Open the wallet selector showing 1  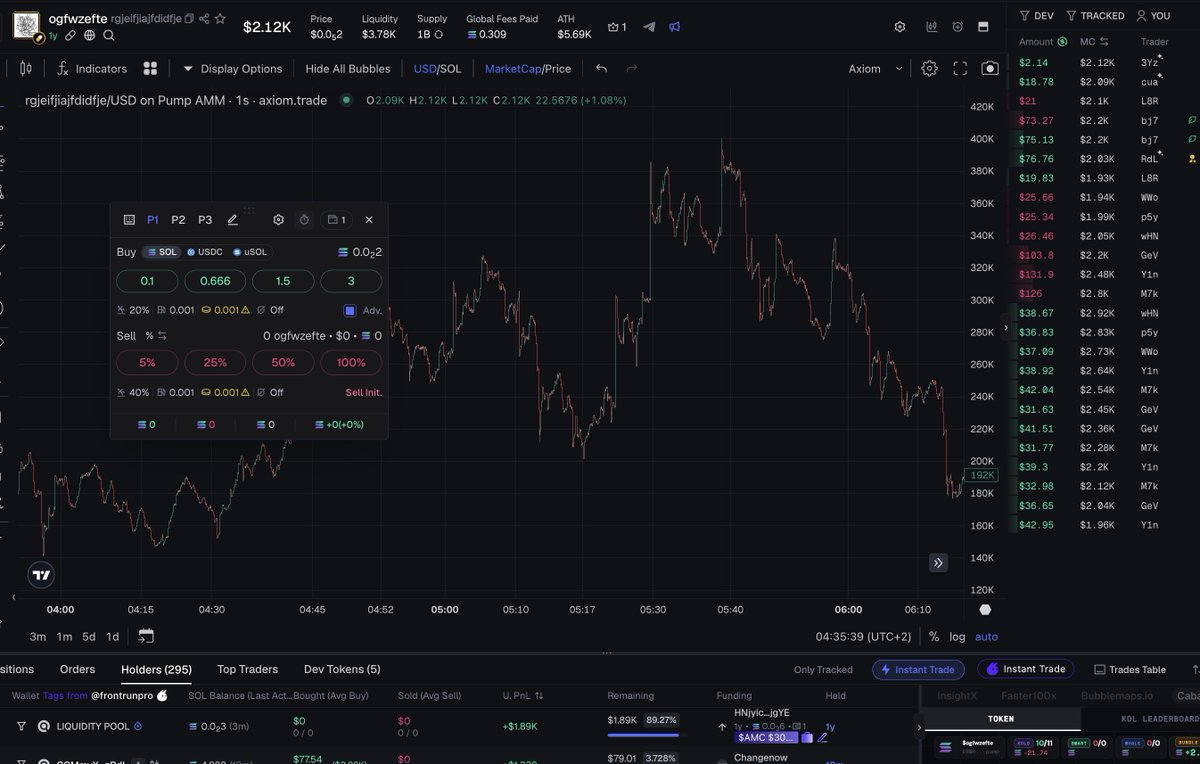click(x=336, y=220)
